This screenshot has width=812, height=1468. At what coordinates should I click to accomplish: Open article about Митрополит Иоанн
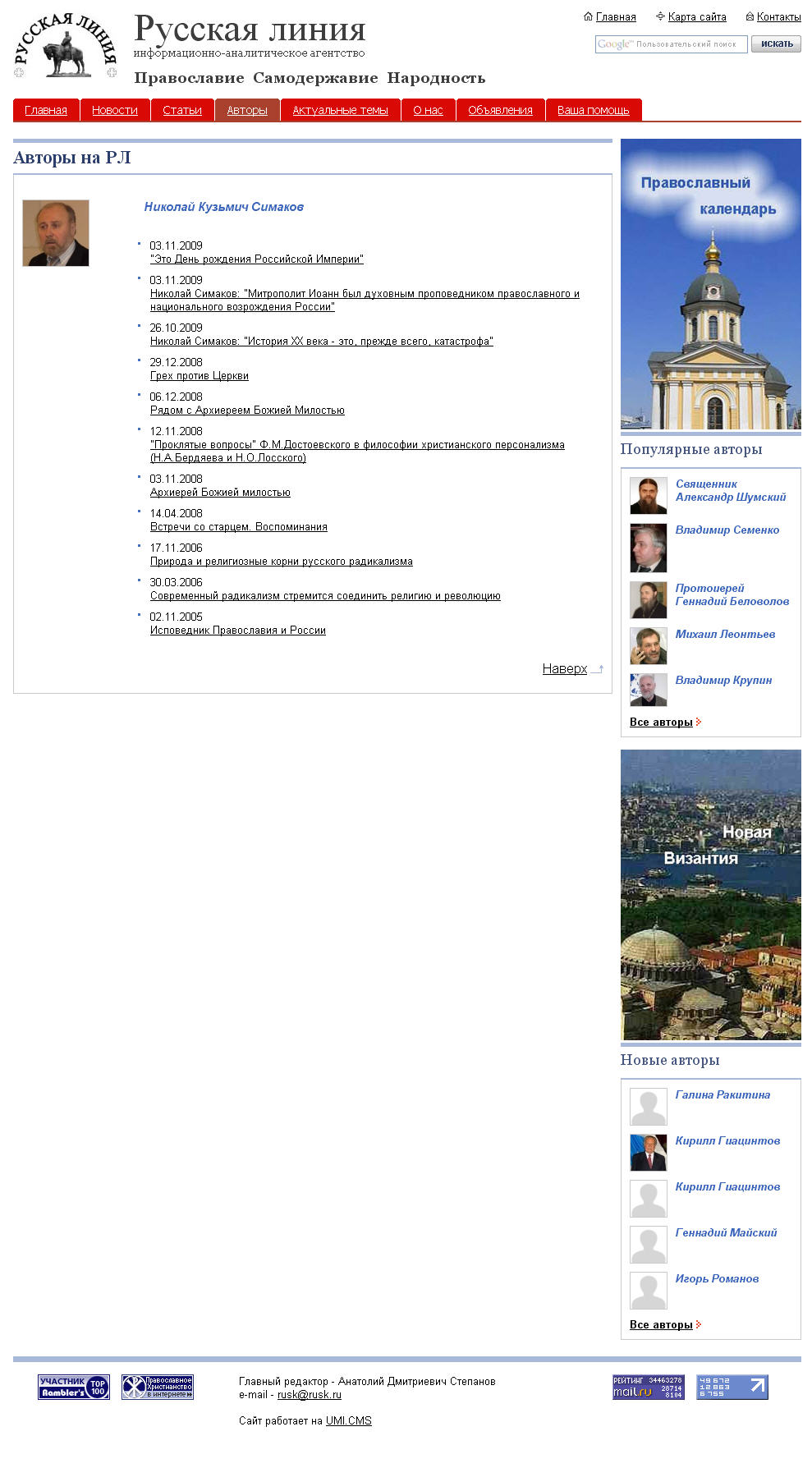pyautogui.click(x=365, y=300)
